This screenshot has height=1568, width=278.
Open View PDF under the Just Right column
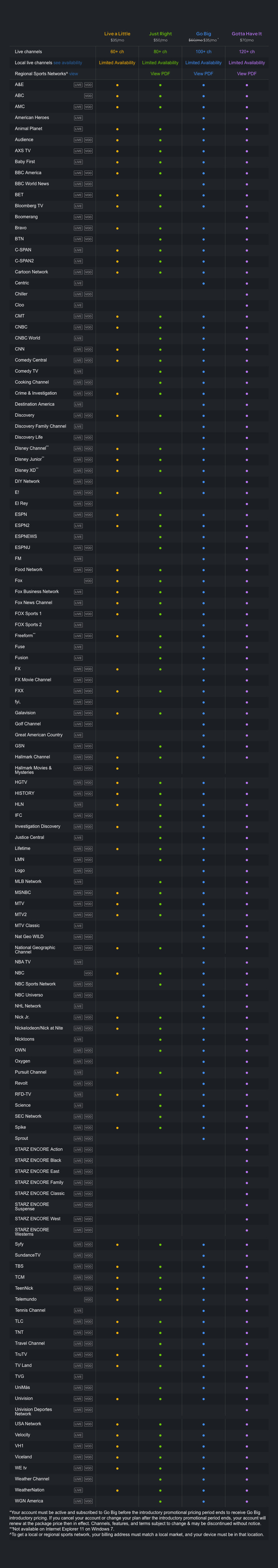(x=160, y=73)
